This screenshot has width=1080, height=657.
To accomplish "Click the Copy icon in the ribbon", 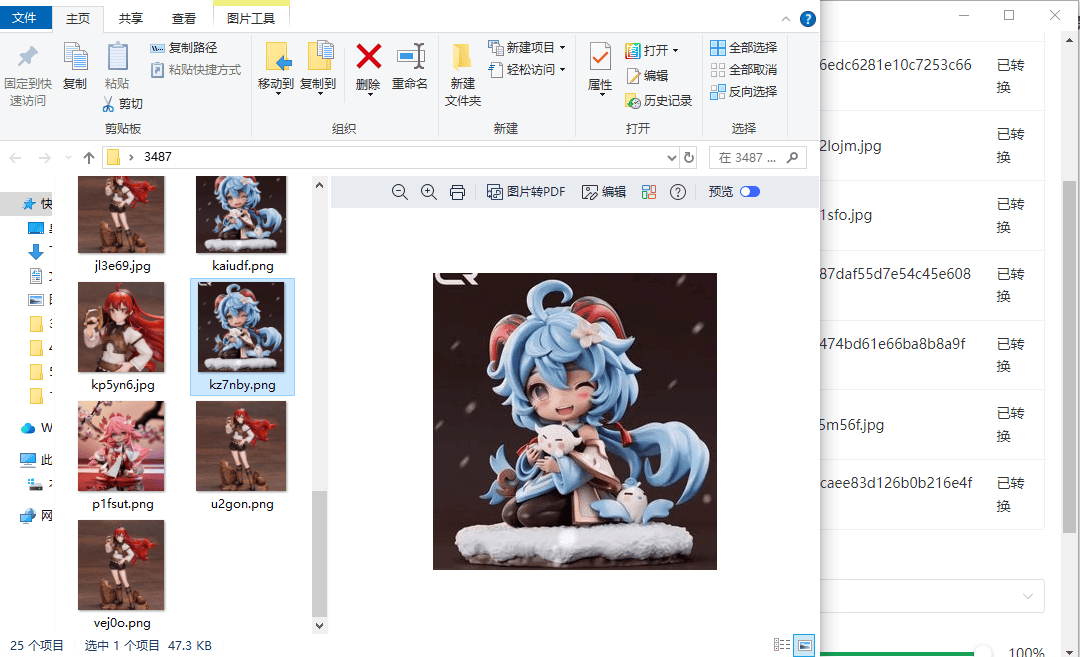I will [x=75, y=56].
